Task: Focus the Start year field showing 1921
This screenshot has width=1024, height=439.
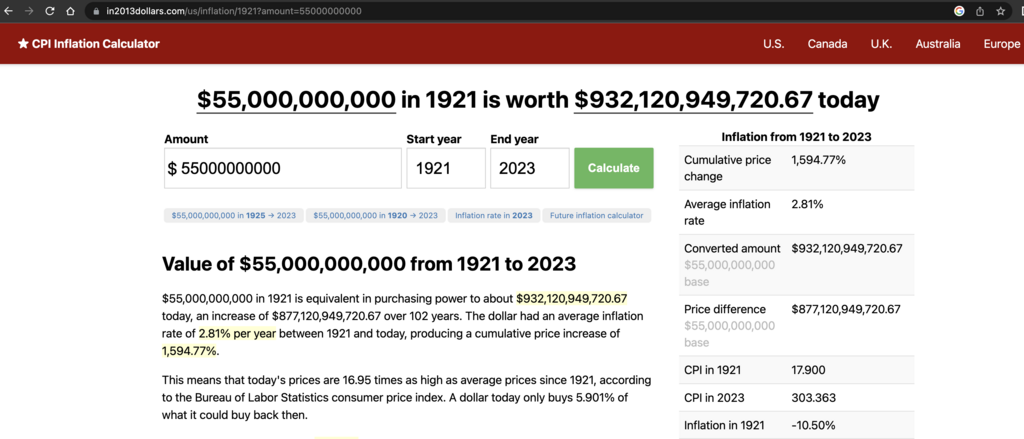Action: tap(446, 168)
